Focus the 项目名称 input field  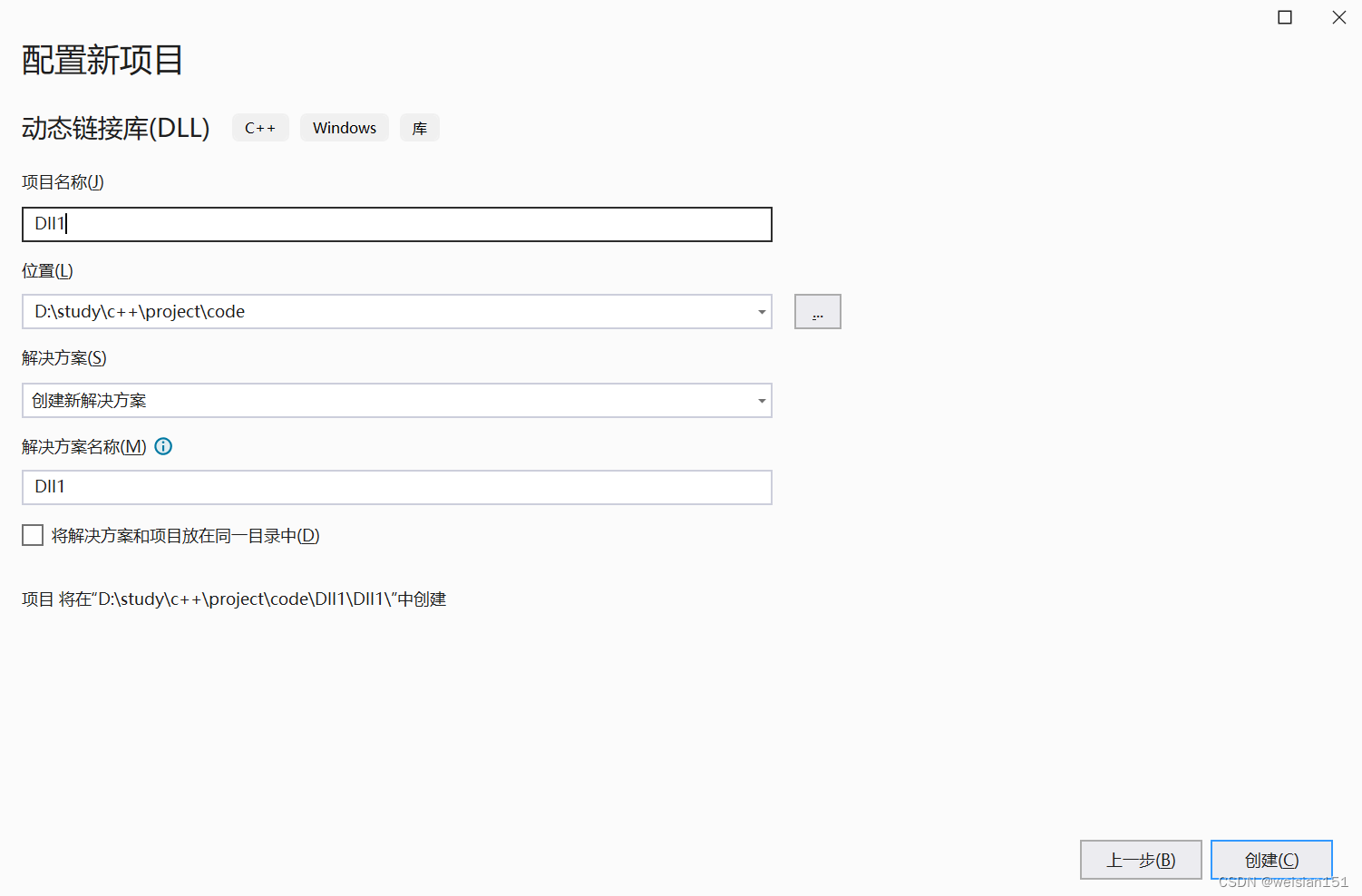[397, 224]
